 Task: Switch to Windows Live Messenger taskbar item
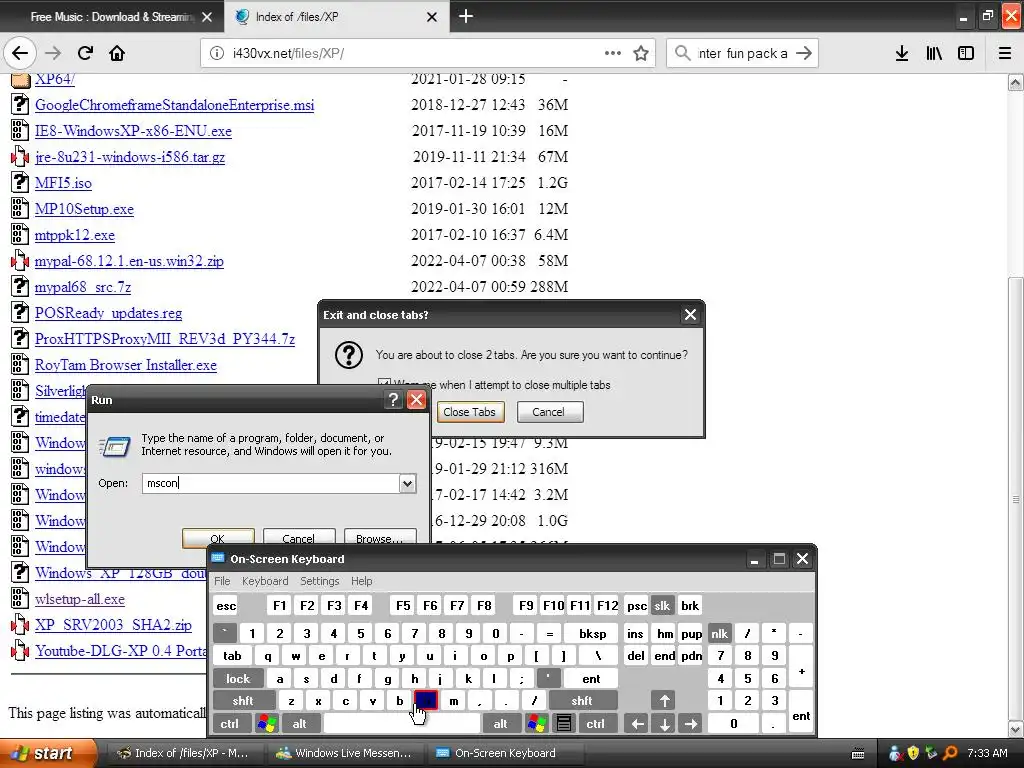click(x=345, y=753)
